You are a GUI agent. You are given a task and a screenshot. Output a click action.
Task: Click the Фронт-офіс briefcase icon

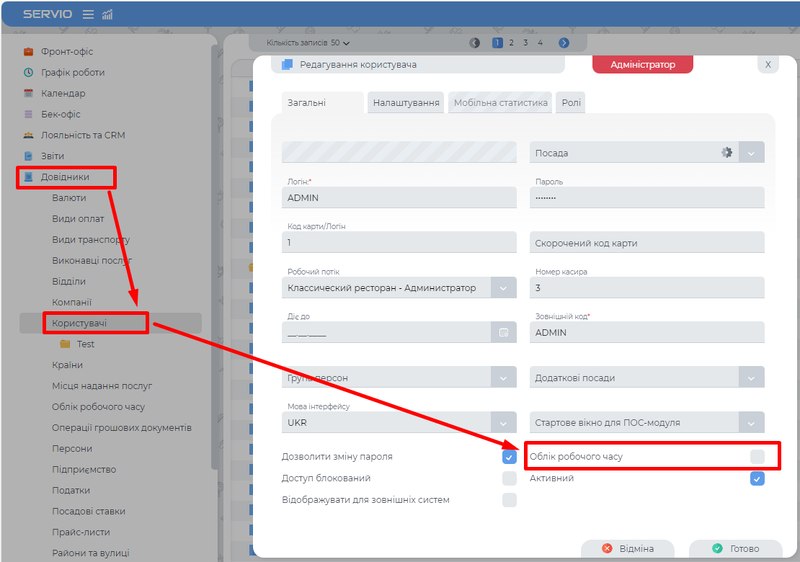28,51
